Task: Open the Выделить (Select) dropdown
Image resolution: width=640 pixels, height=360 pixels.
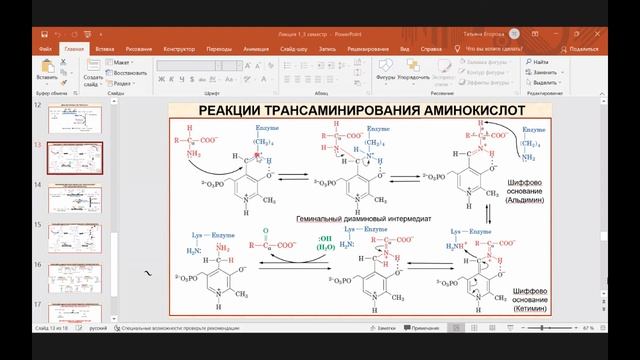Action: pos(543,82)
